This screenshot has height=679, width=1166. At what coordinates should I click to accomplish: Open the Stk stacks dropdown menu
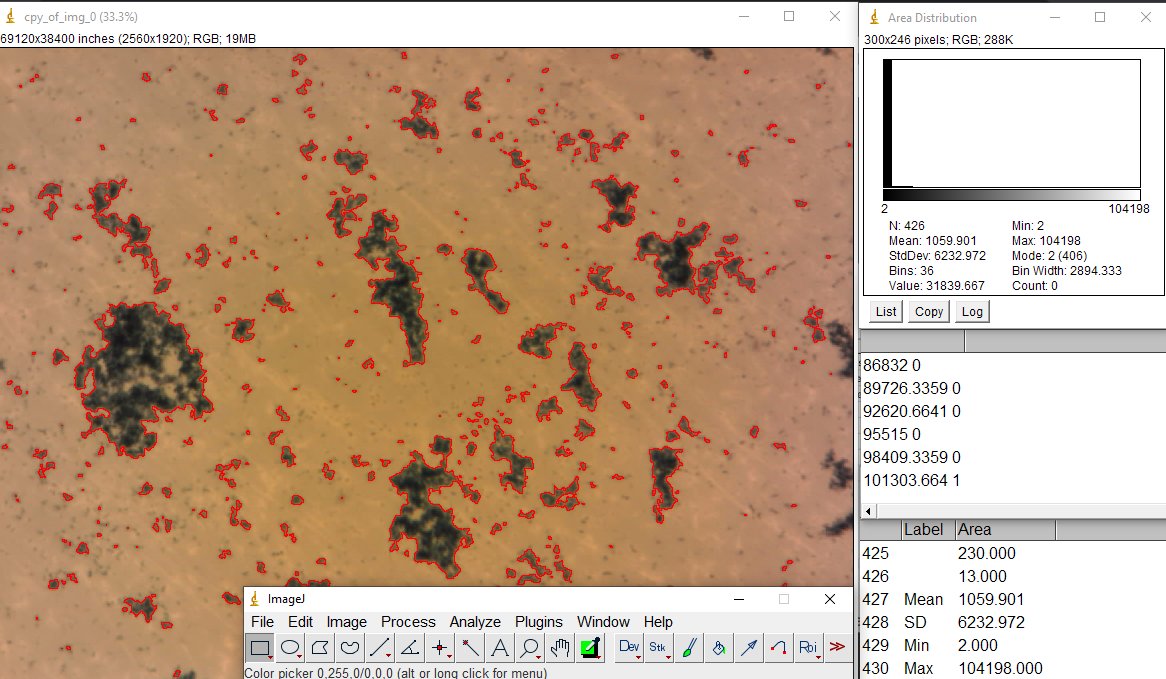(658, 648)
